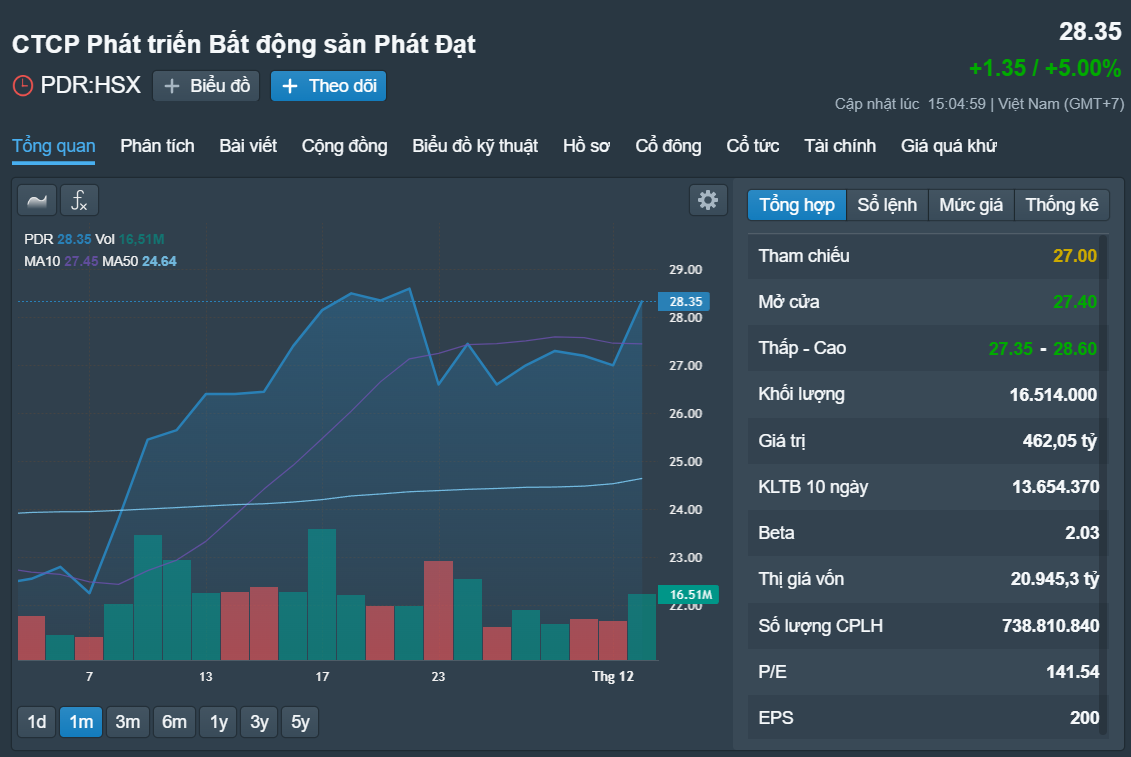The image size is (1131, 757).
Task: Click the Theo dõi follow button
Action: 328,86
